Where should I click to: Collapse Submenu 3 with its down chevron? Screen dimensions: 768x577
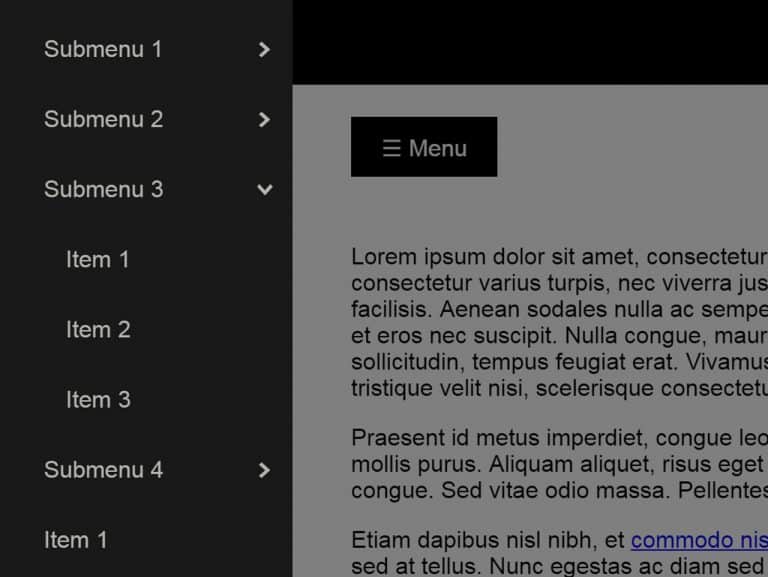click(x=264, y=189)
